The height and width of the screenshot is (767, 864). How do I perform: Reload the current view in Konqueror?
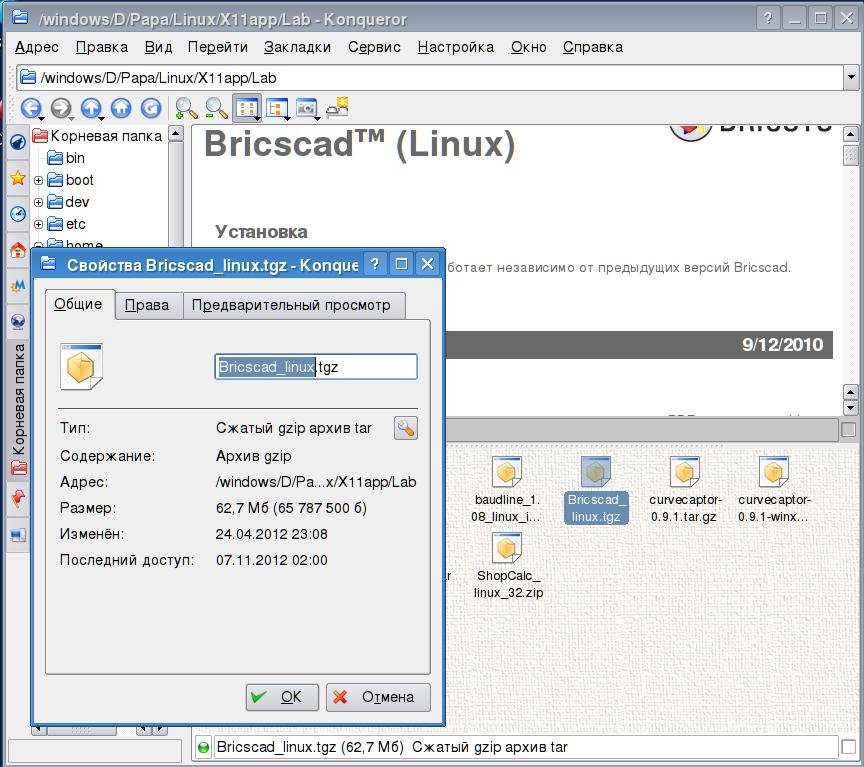pyautogui.click(x=150, y=108)
